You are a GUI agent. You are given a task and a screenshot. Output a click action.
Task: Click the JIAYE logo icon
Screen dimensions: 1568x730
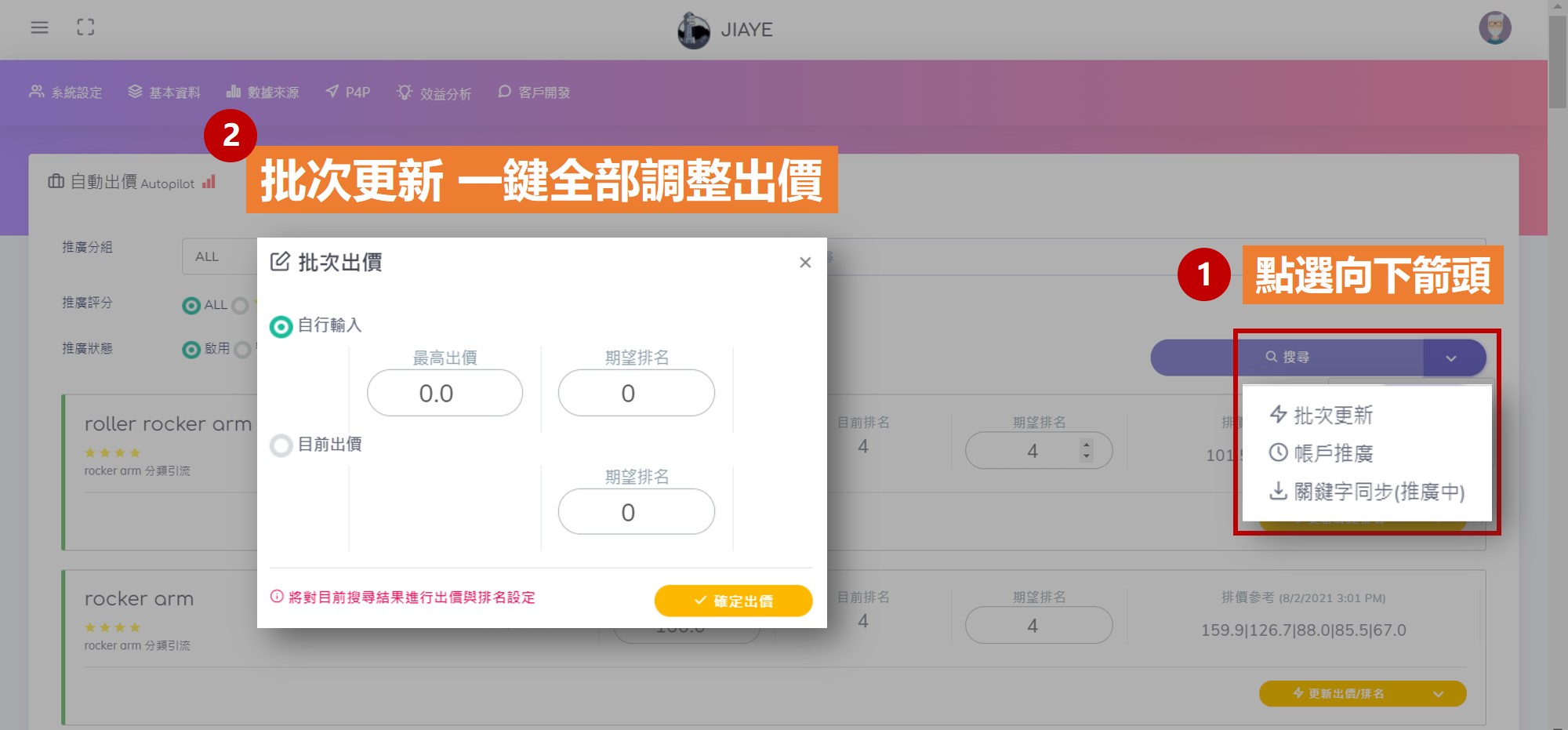coord(693,31)
